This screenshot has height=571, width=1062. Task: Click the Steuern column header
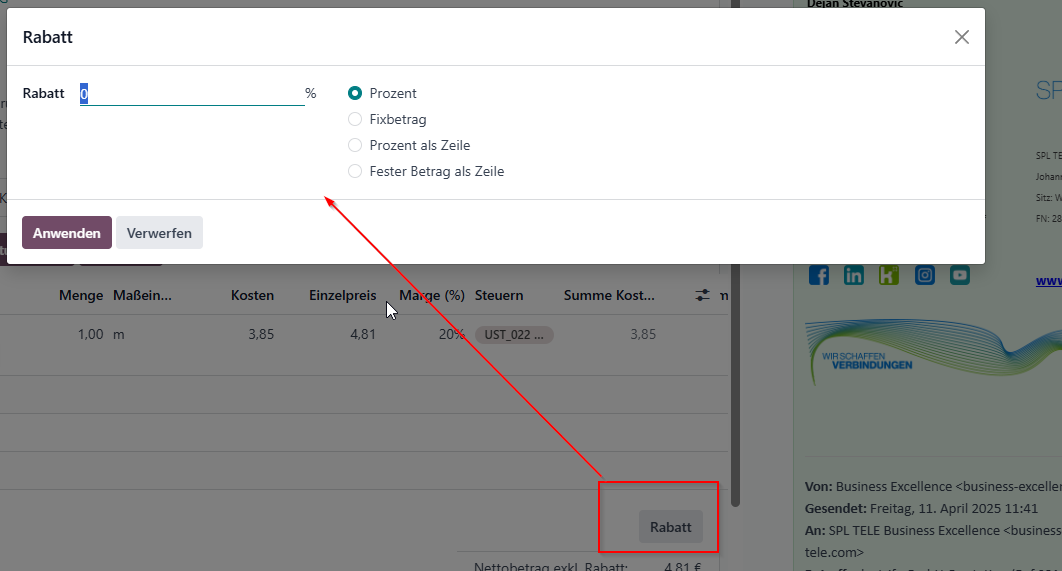point(498,295)
